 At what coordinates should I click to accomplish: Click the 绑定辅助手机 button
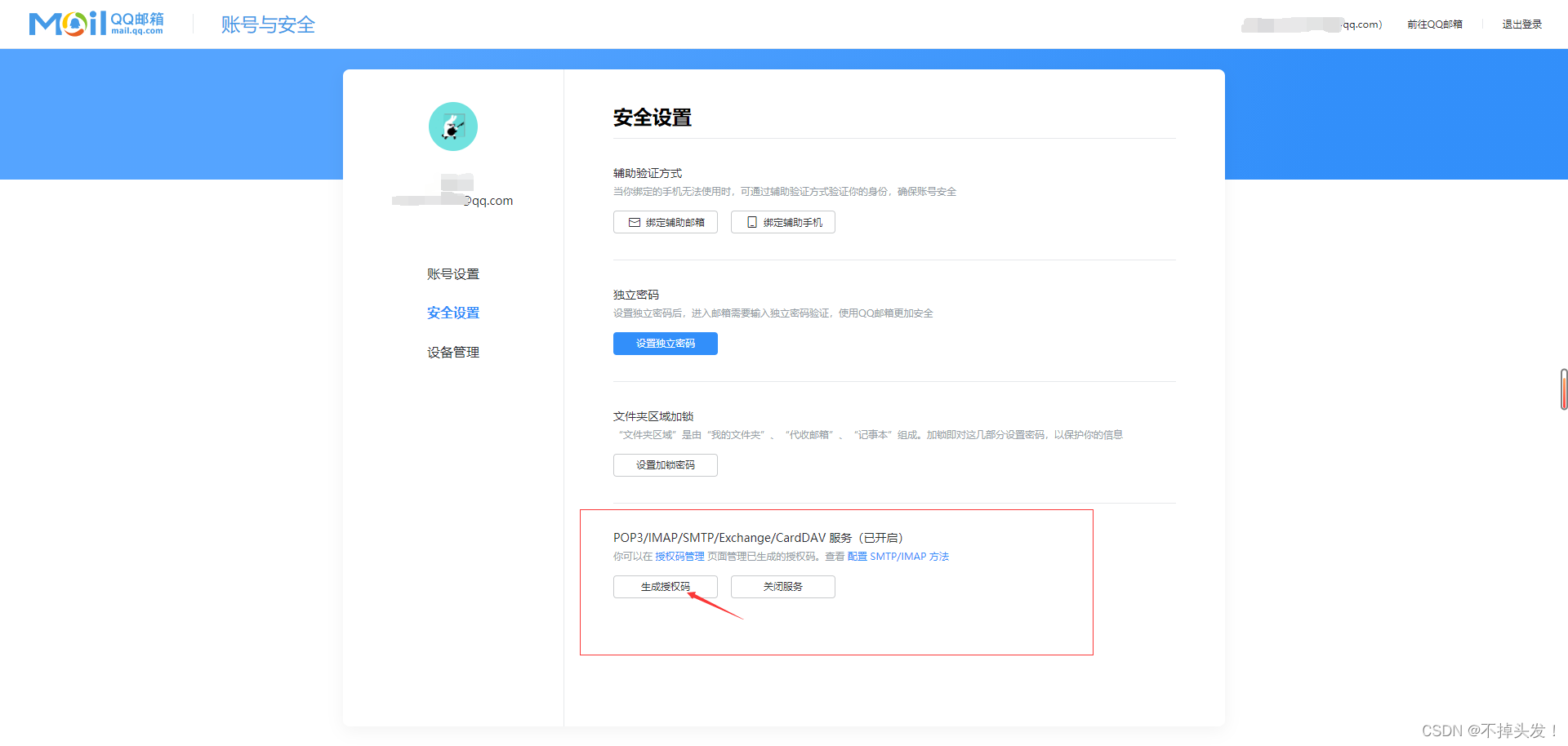[782, 221]
